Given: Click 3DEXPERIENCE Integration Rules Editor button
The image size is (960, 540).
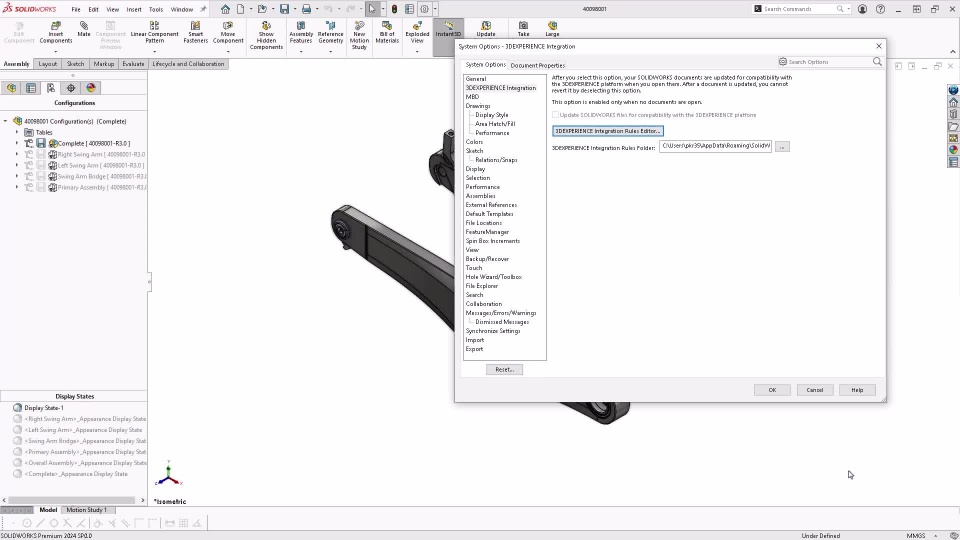Looking at the screenshot, I should click(x=607, y=131).
